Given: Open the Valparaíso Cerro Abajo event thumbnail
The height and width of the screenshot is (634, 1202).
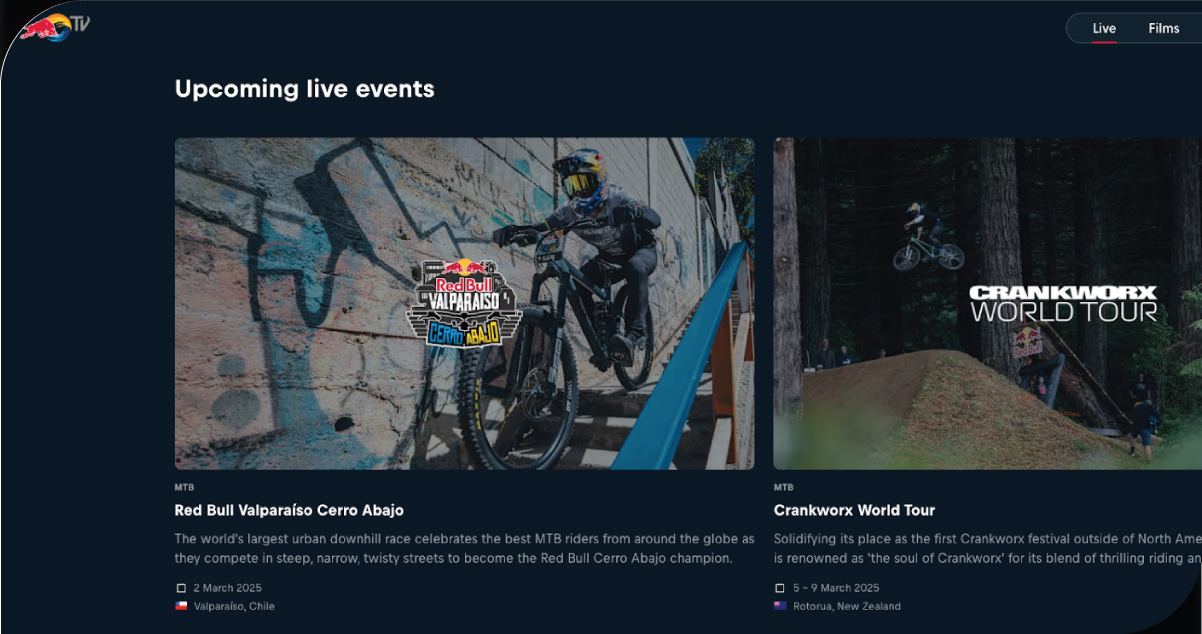Looking at the screenshot, I should (x=464, y=304).
